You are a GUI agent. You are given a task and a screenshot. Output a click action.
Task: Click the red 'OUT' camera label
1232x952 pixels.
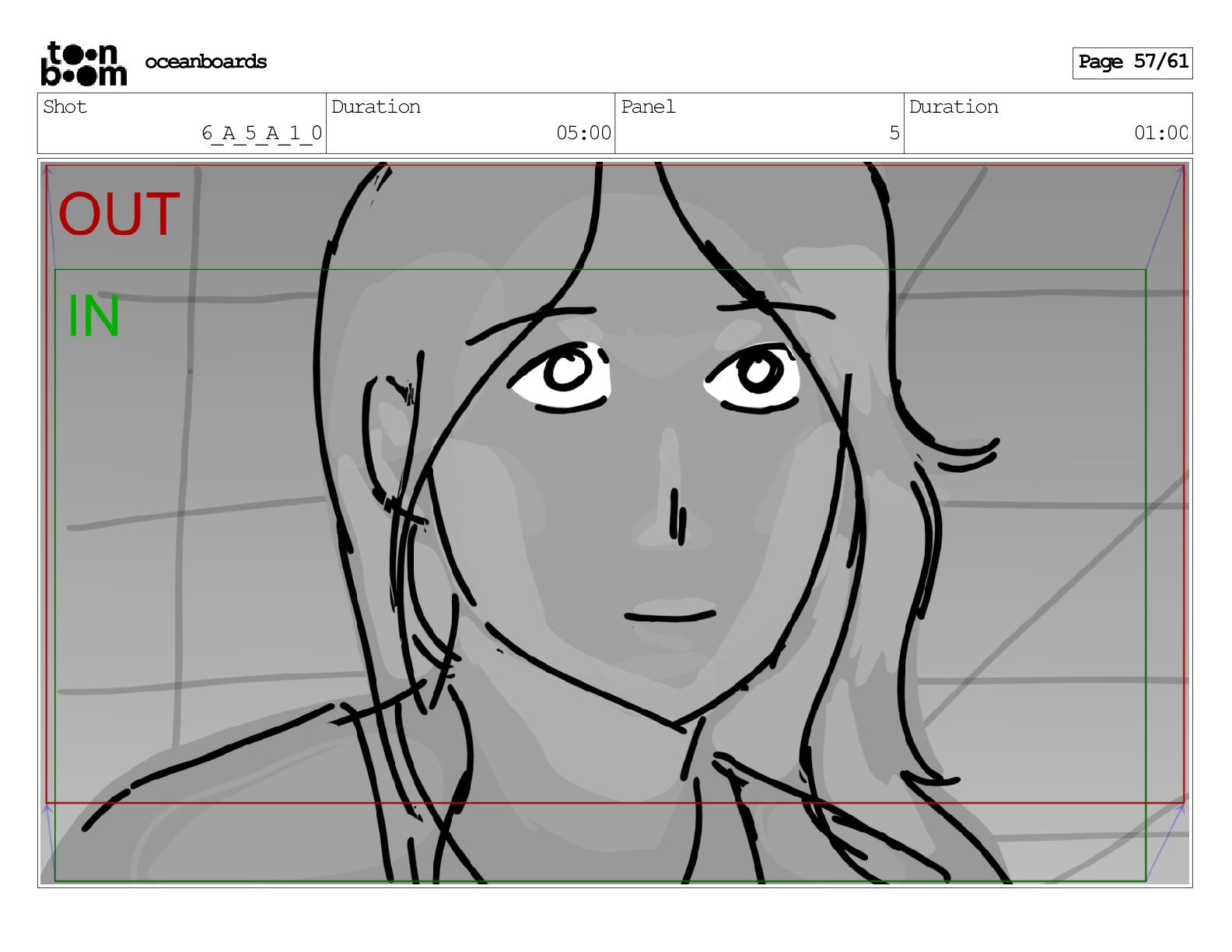point(119,214)
